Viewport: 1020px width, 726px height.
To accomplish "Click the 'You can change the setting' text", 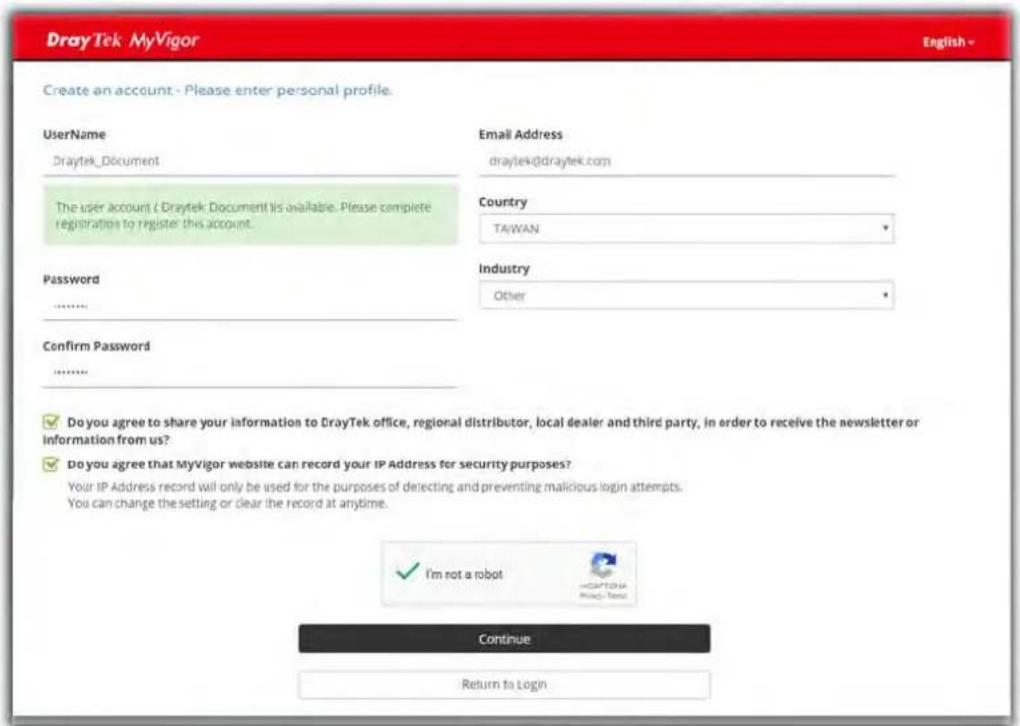I will click(x=228, y=504).
